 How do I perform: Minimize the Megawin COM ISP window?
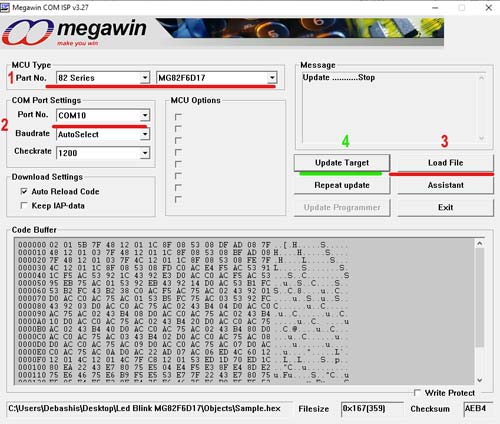435,8
